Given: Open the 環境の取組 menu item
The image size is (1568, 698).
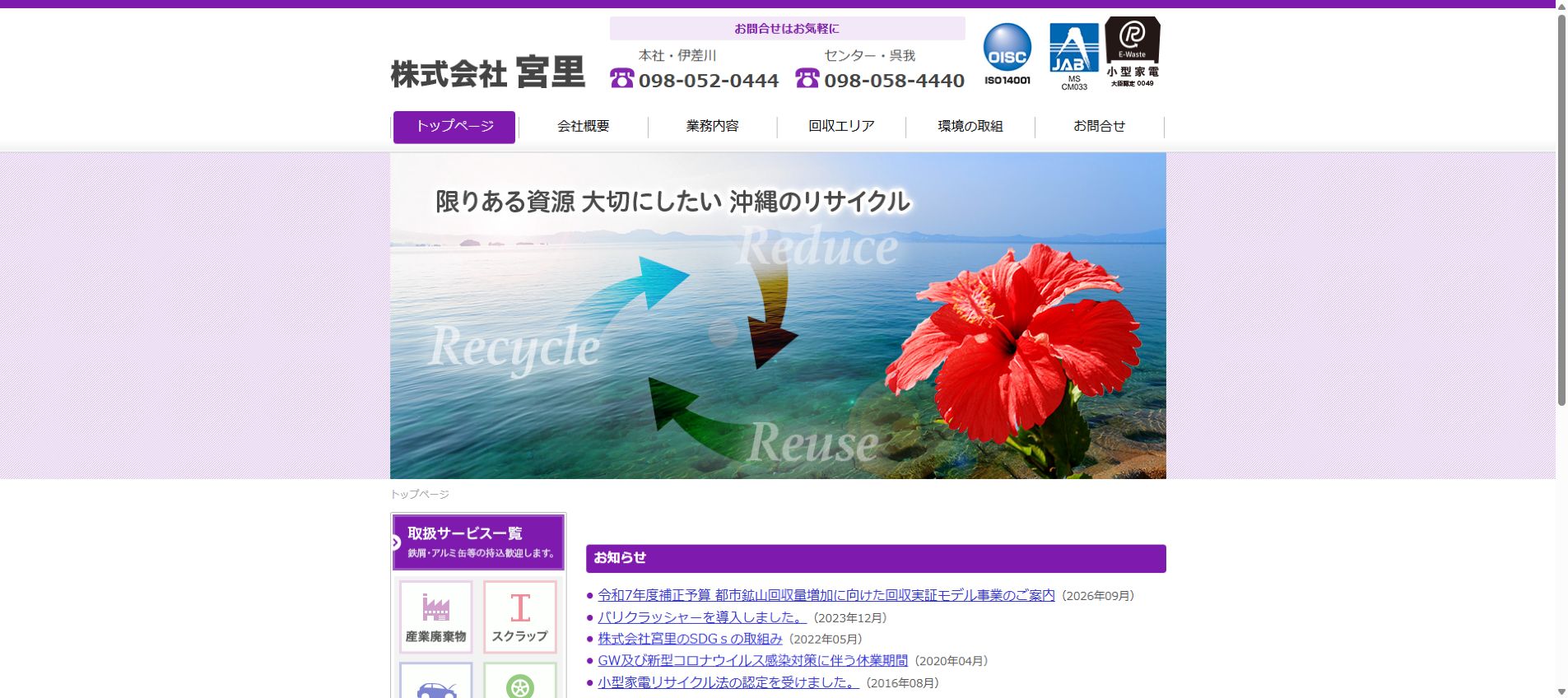Looking at the screenshot, I should [x=970, y=127].
